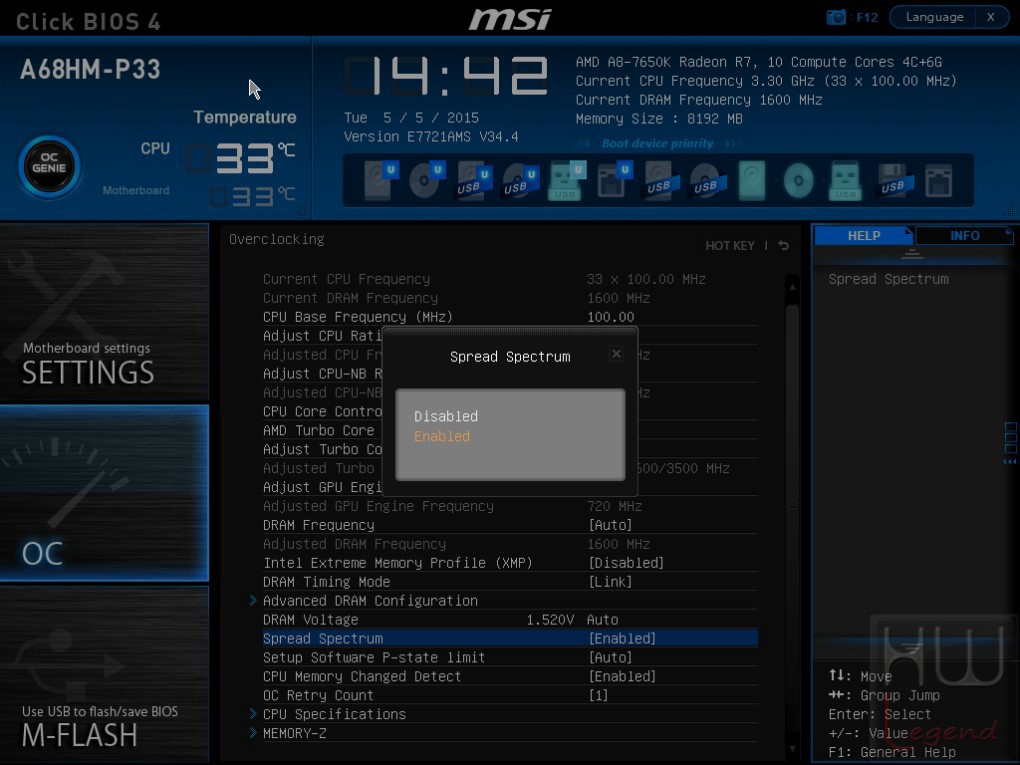Click the Language button
The image size is (1020, 765).
[x=934, y=17]
